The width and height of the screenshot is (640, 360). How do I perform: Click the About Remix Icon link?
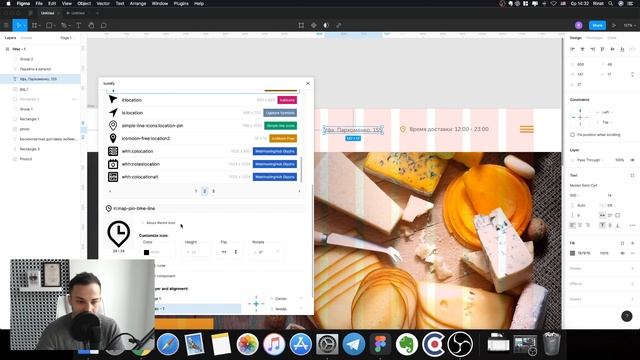(x=160, y=223)
